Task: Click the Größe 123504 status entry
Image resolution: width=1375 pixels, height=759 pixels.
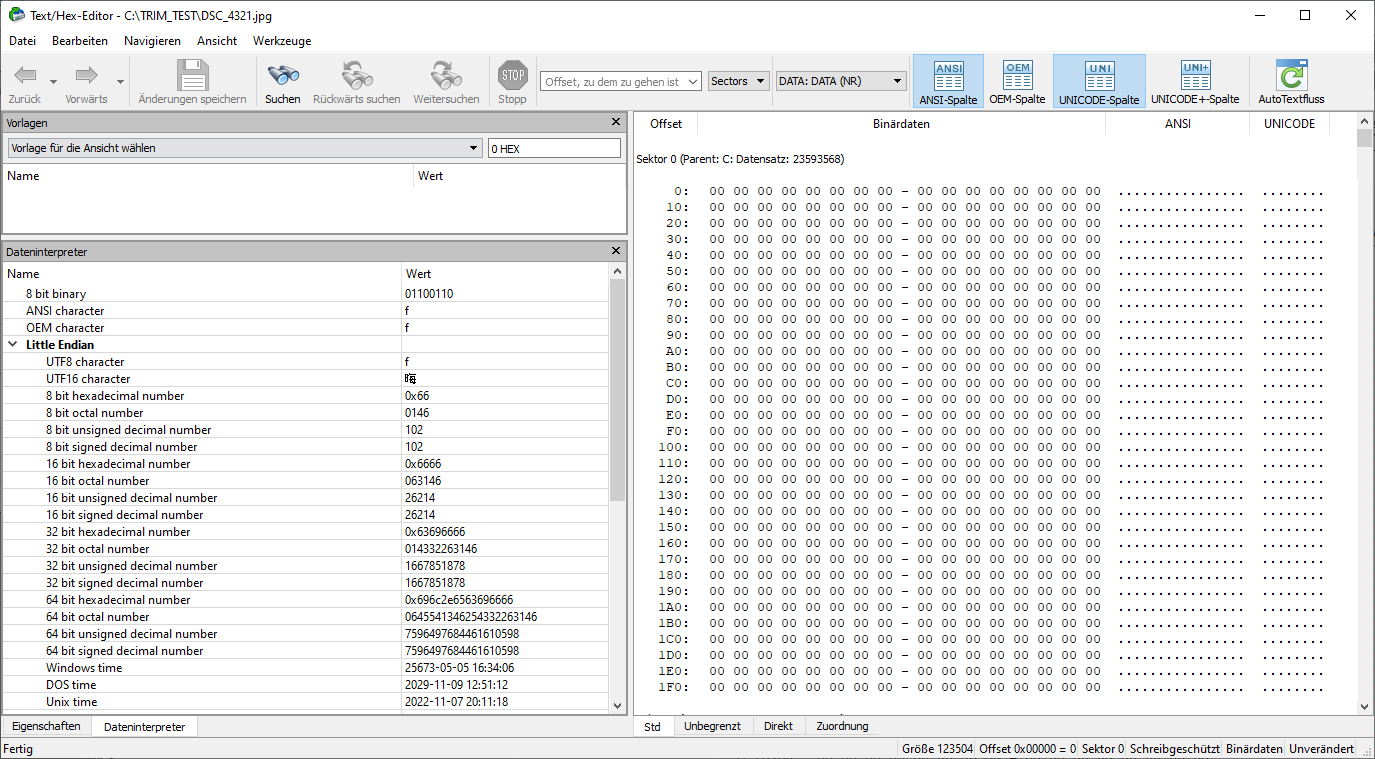Action: pyautogui.click(x=937, y=749)
